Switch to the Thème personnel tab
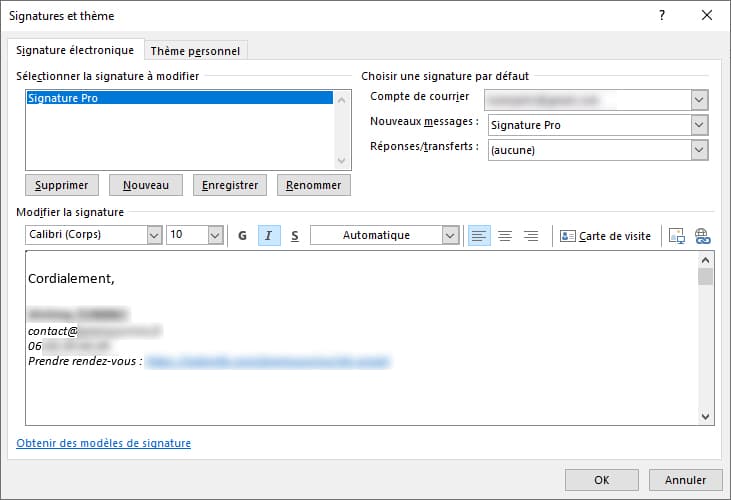The width and height of the screenshot is (731, 500). (x=196, y=51)
